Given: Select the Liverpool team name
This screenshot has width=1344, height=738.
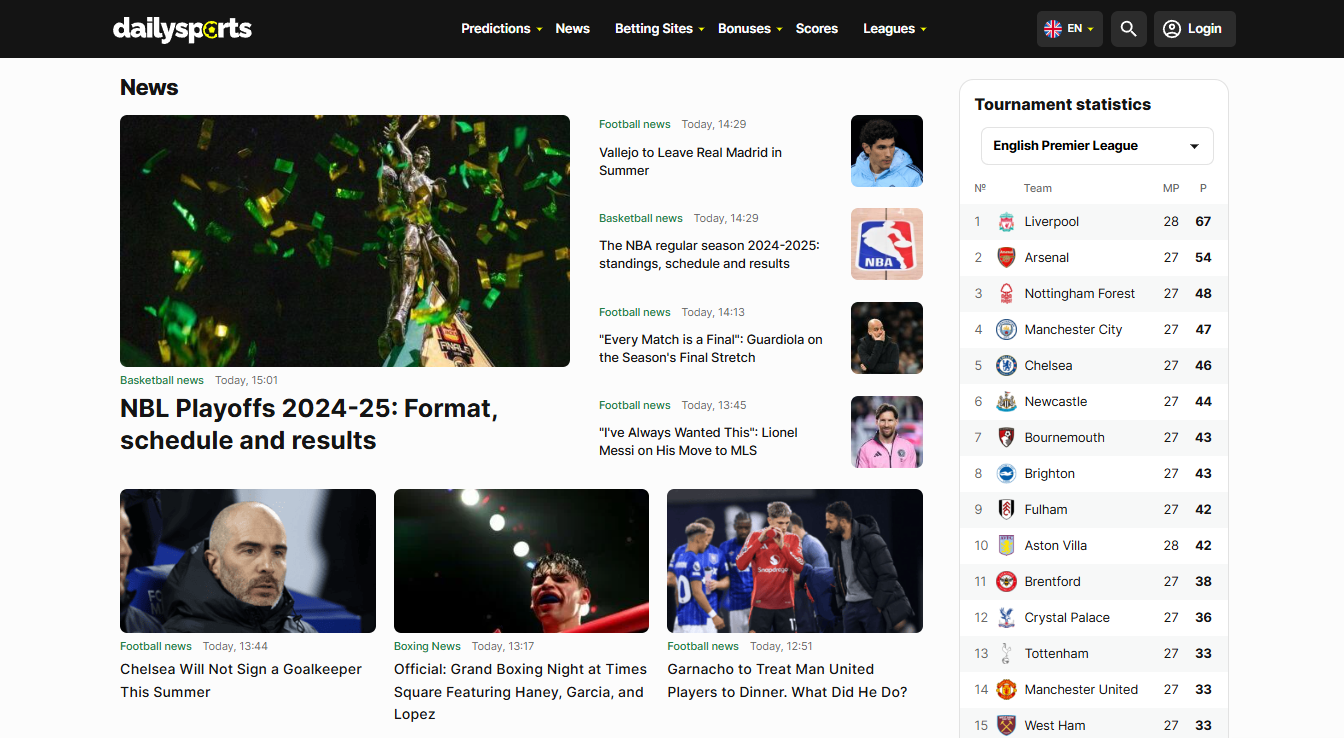Looking at the screenshot, I should pyautogui.click(x=1052, y=222).
